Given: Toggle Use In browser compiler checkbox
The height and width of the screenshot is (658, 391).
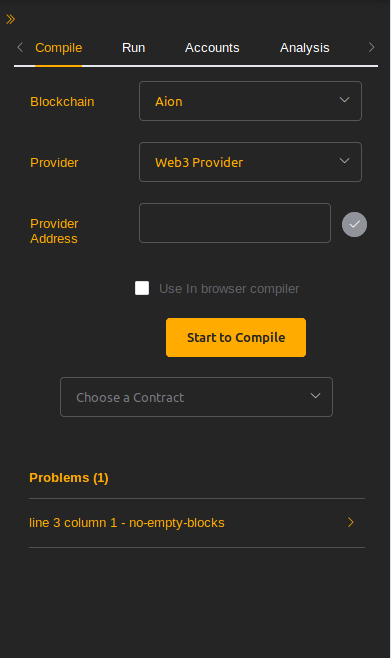Looking at the screenshot, I should pyautogui.click(x=142, y=288).
